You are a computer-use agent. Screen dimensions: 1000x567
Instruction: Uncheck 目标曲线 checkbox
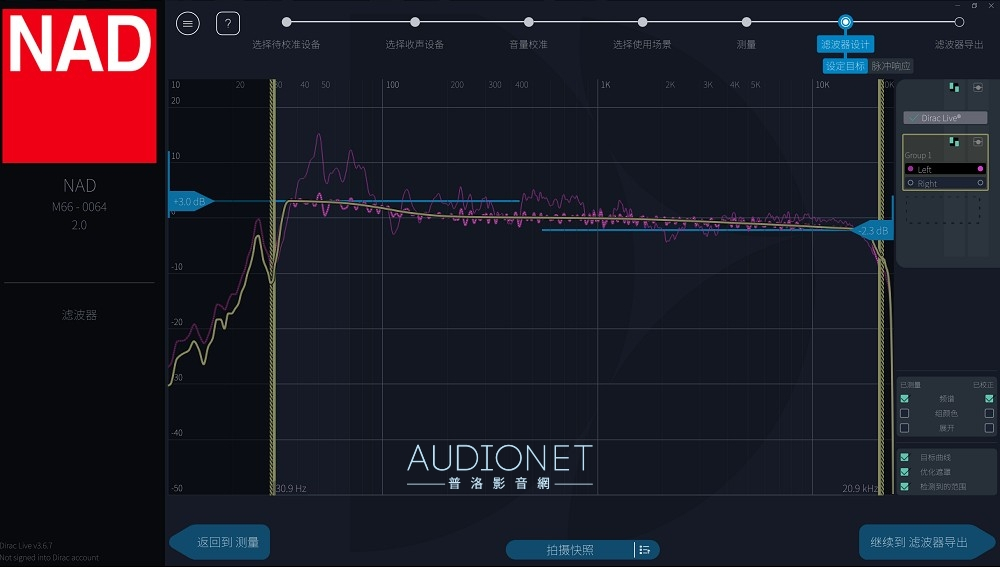click(x=904, y=457)
